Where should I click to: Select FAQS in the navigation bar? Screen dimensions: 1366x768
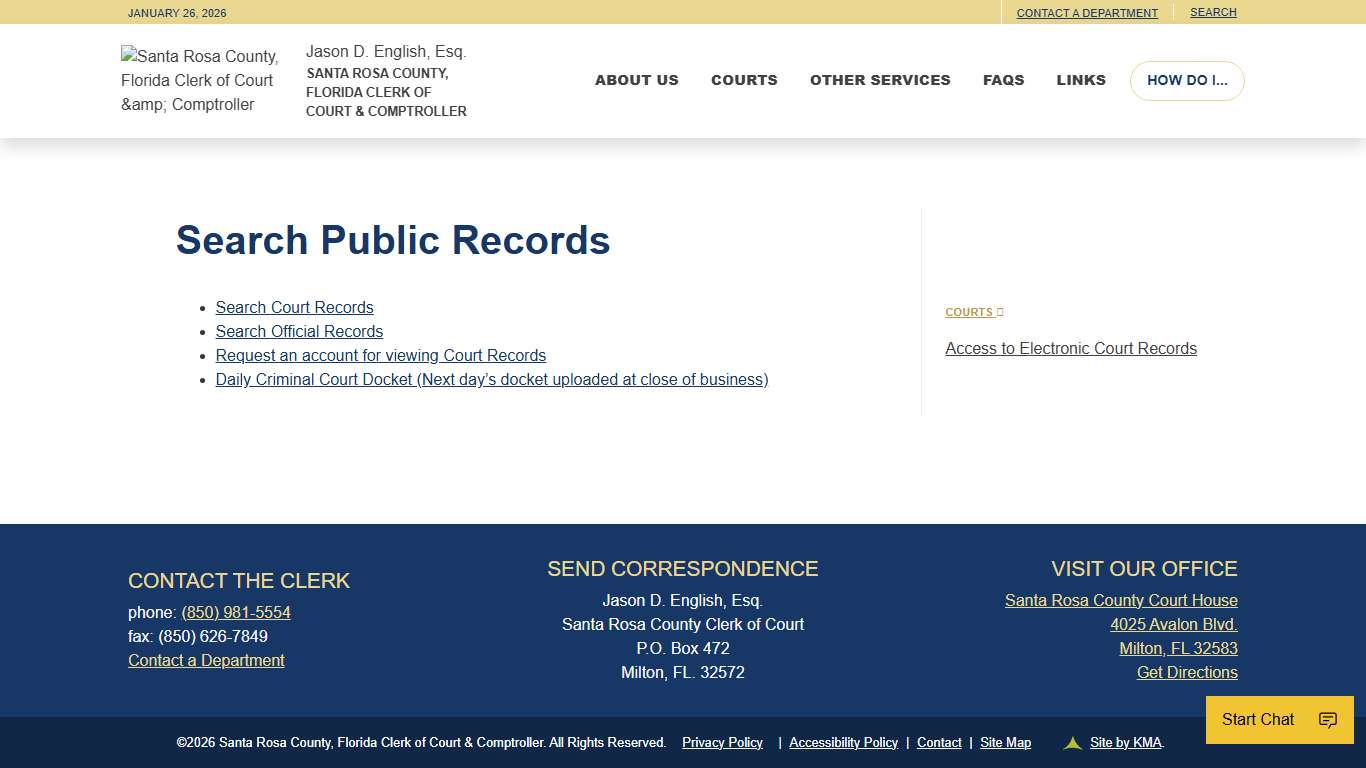point(1003,80)
